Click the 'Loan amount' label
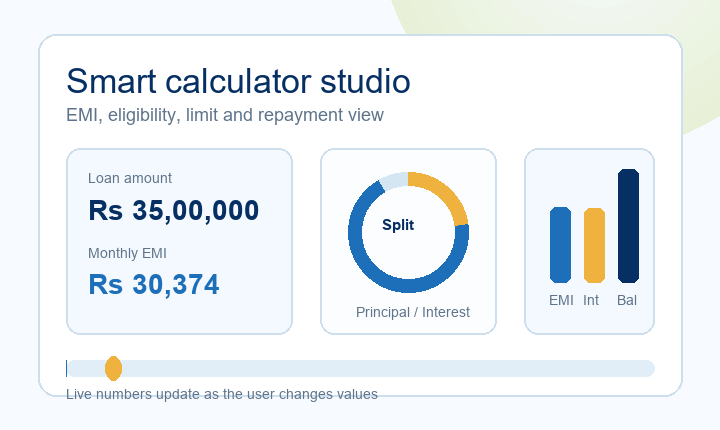Screen dimensions: 720x430 130,178
